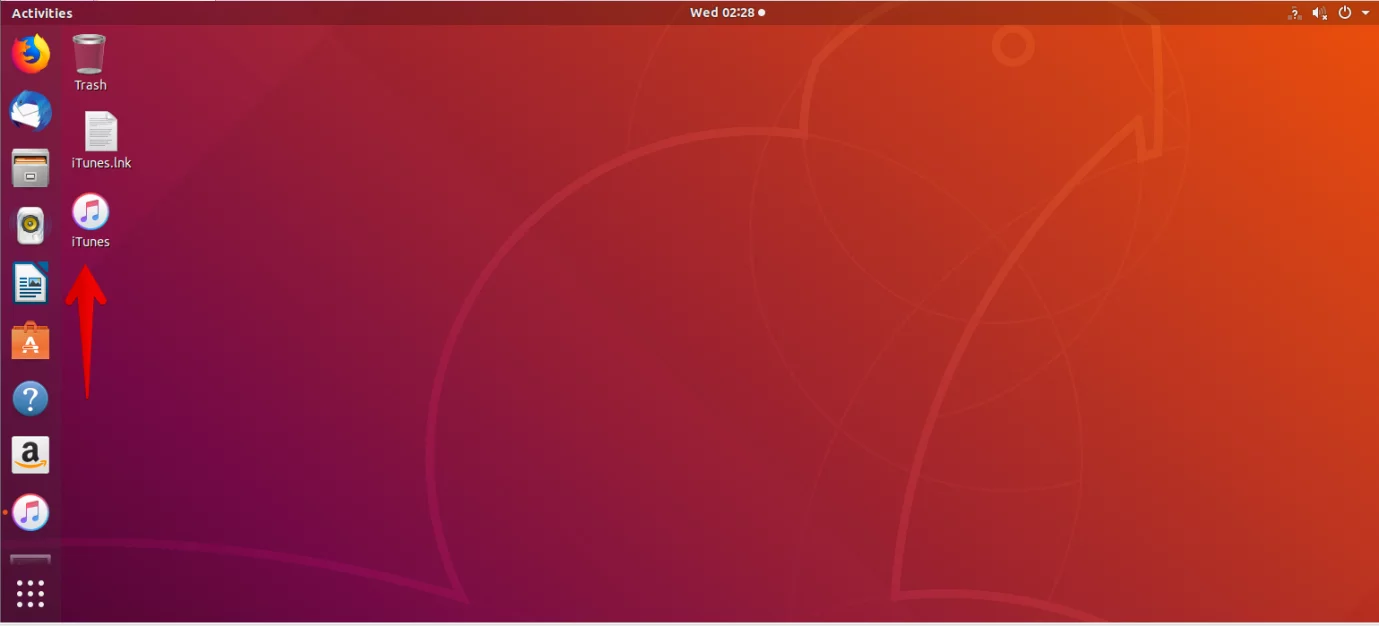Open the Files manager in dock

point(31,168)
